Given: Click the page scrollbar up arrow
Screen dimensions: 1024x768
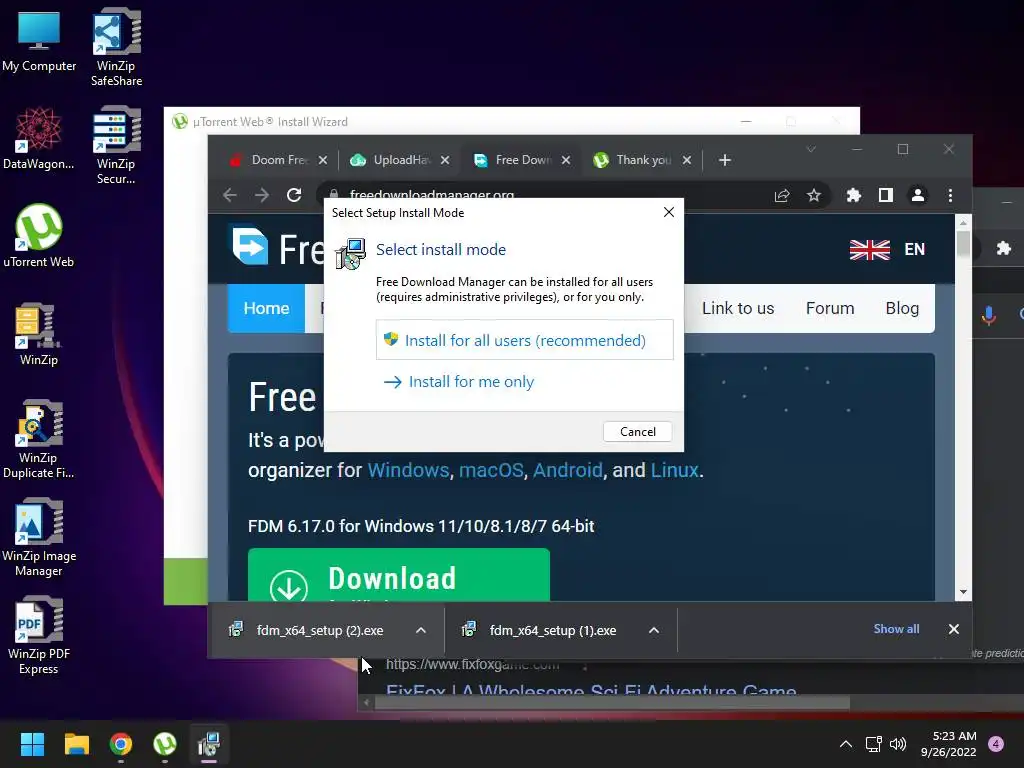Looking at the screenshot, I should click(963, 223).
